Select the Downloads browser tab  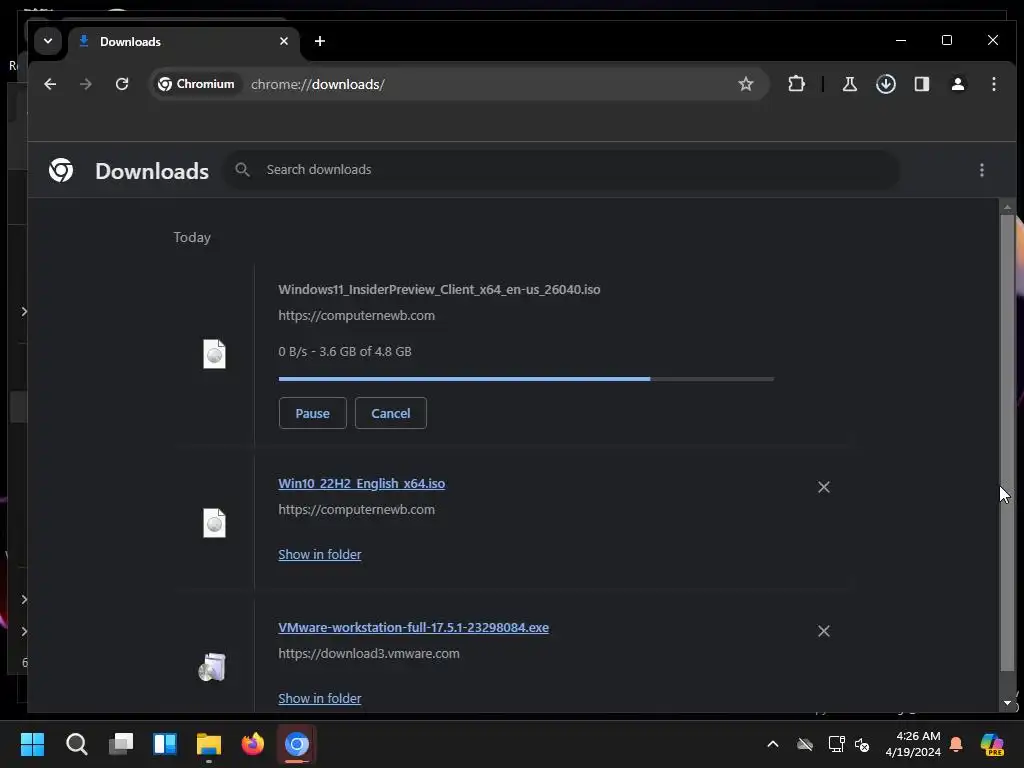pyautogui.click(x=183, y=42)
